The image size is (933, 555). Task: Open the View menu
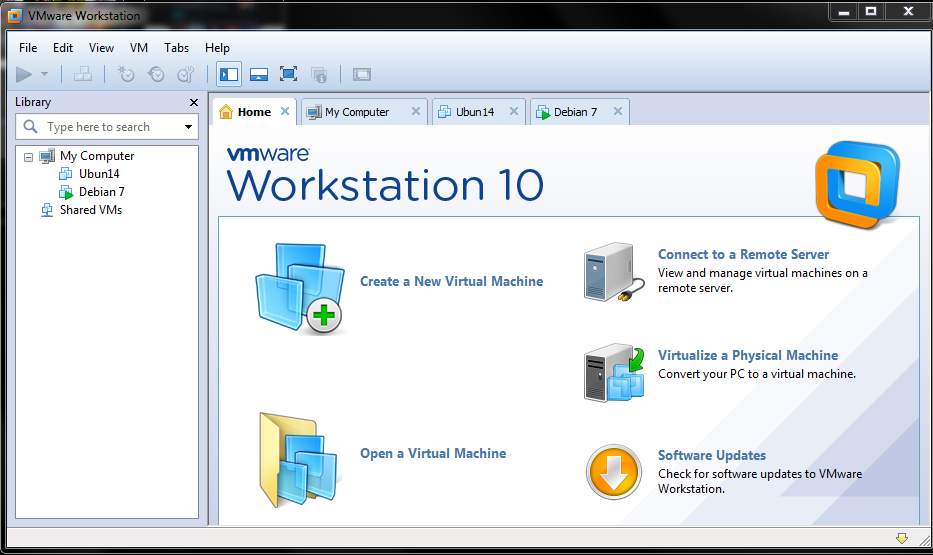pos(101,48)
